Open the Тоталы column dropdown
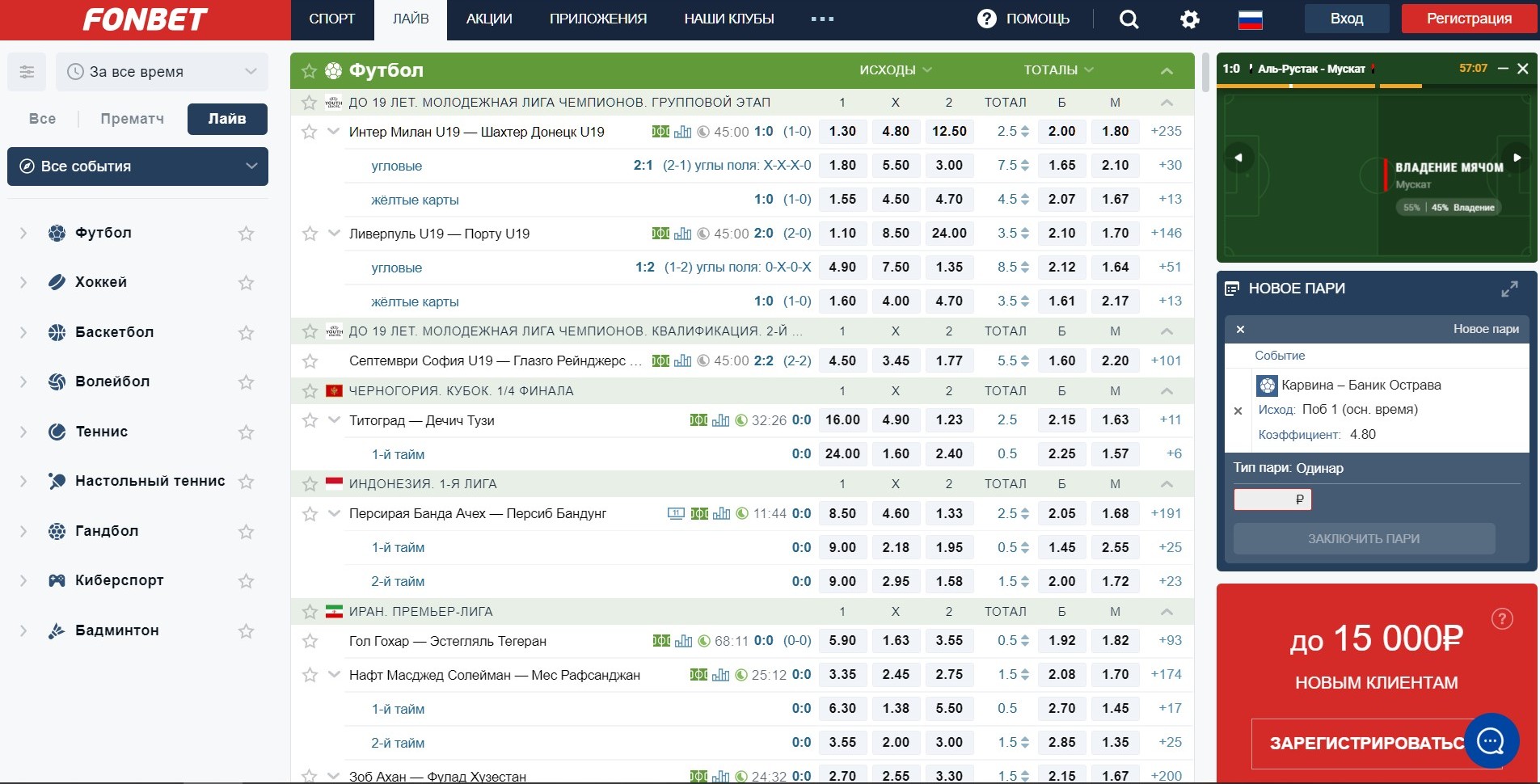The height and width of the screenshot is (784, 1540). click(1059, 70)
